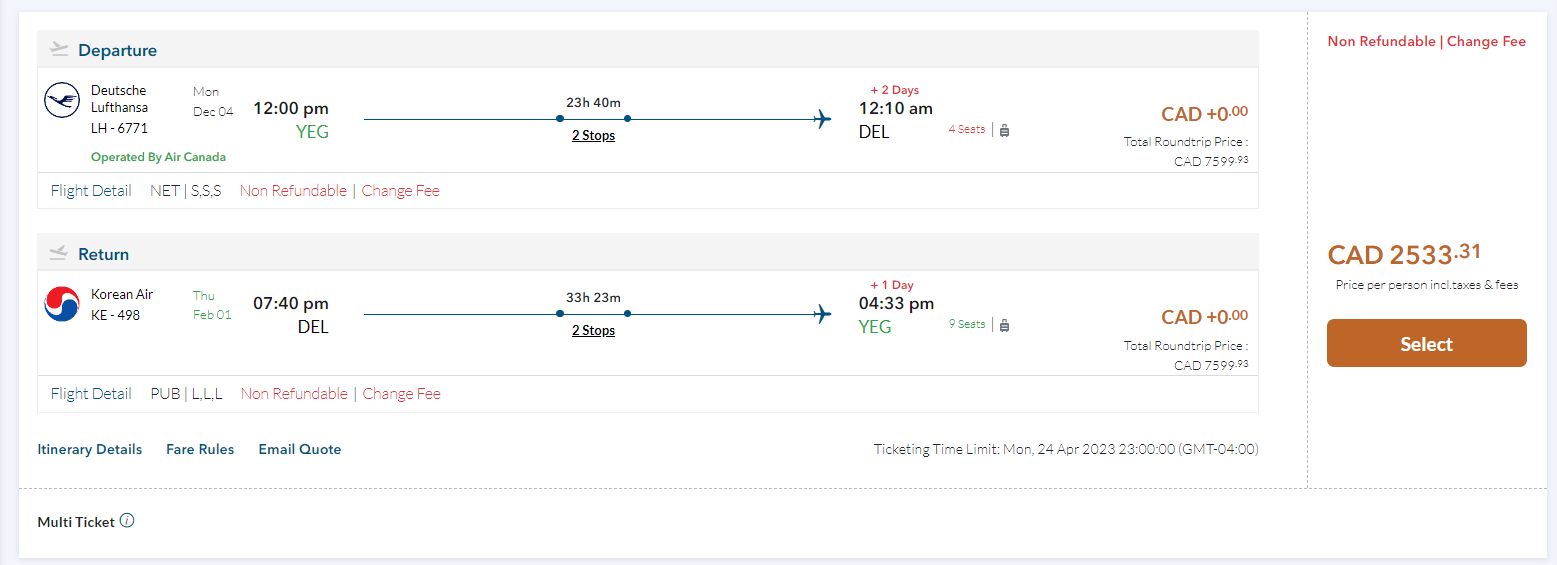This screenshot has width=1557, height=565.
Task: Click the Lufthansa airline logo
Action: pos(62,101)
